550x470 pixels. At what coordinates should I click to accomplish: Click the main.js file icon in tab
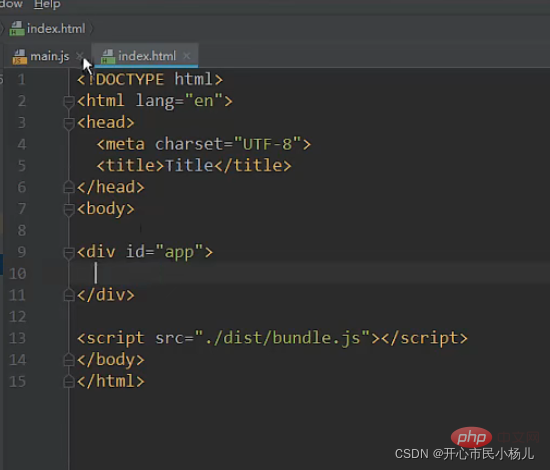click(19, 56)
